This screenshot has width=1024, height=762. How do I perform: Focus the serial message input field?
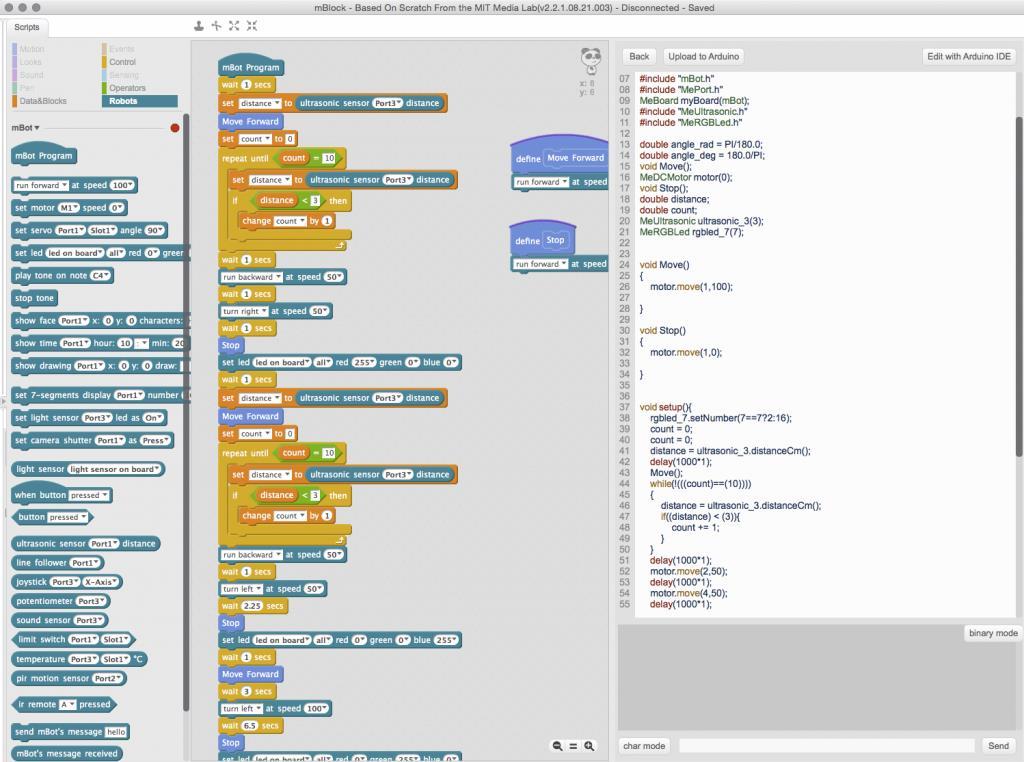[x=826, y=746]
